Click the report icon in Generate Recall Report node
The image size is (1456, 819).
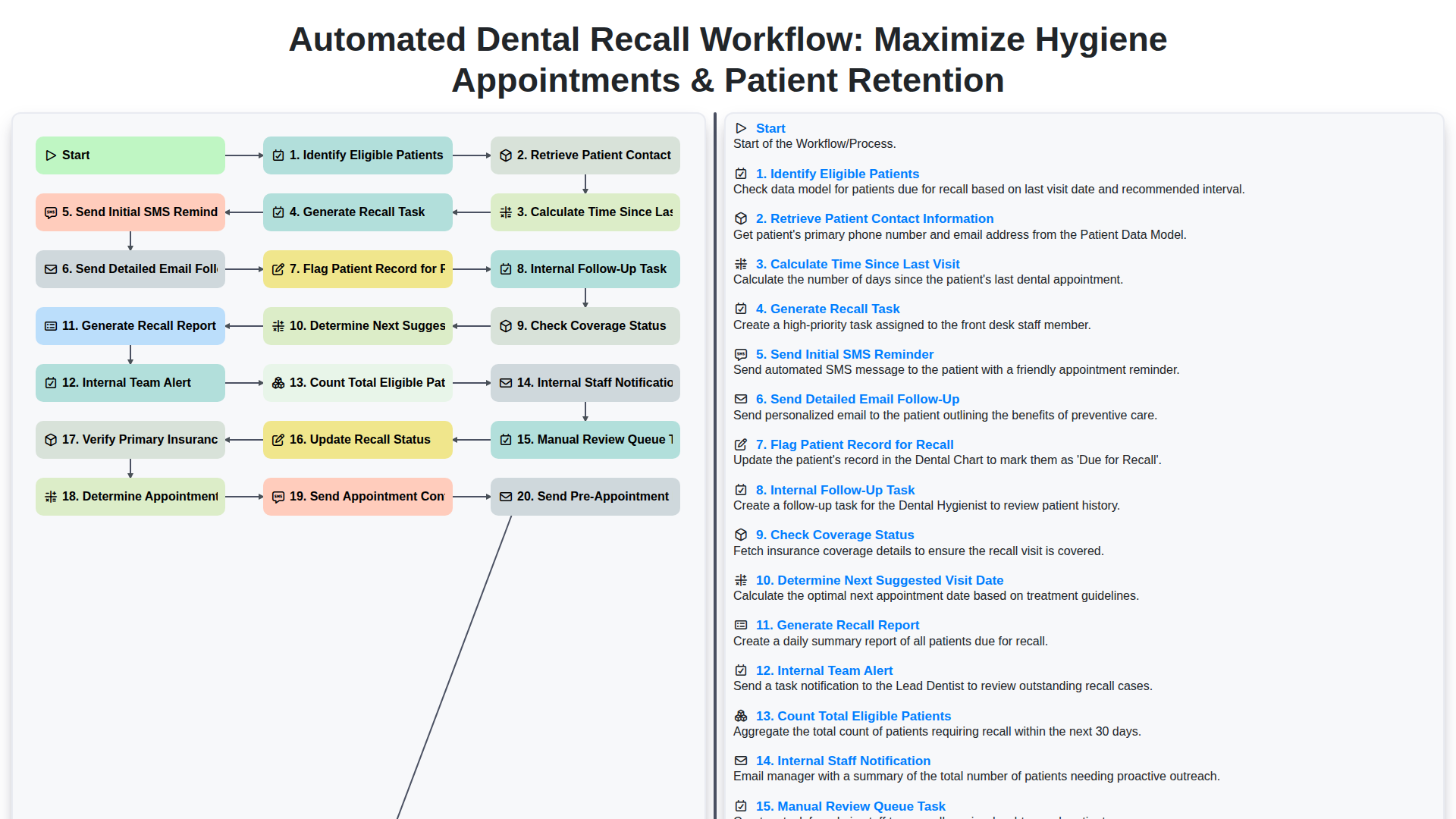[x=51, y=326]
